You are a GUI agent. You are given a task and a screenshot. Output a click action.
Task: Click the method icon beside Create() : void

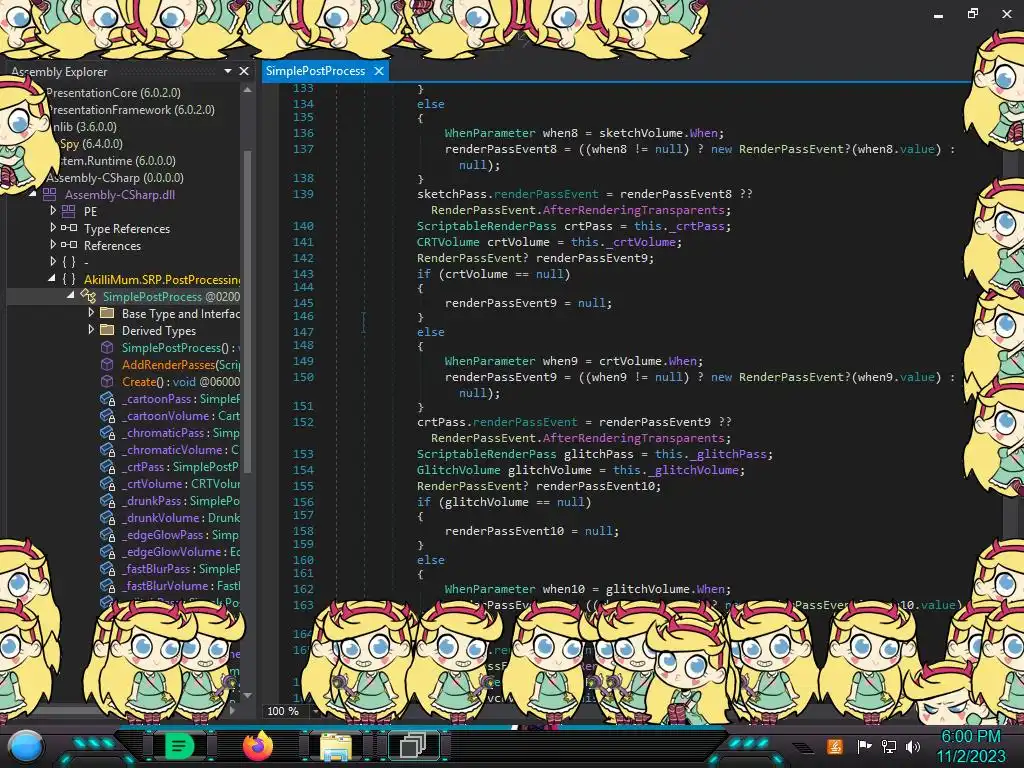click(107, 381)
